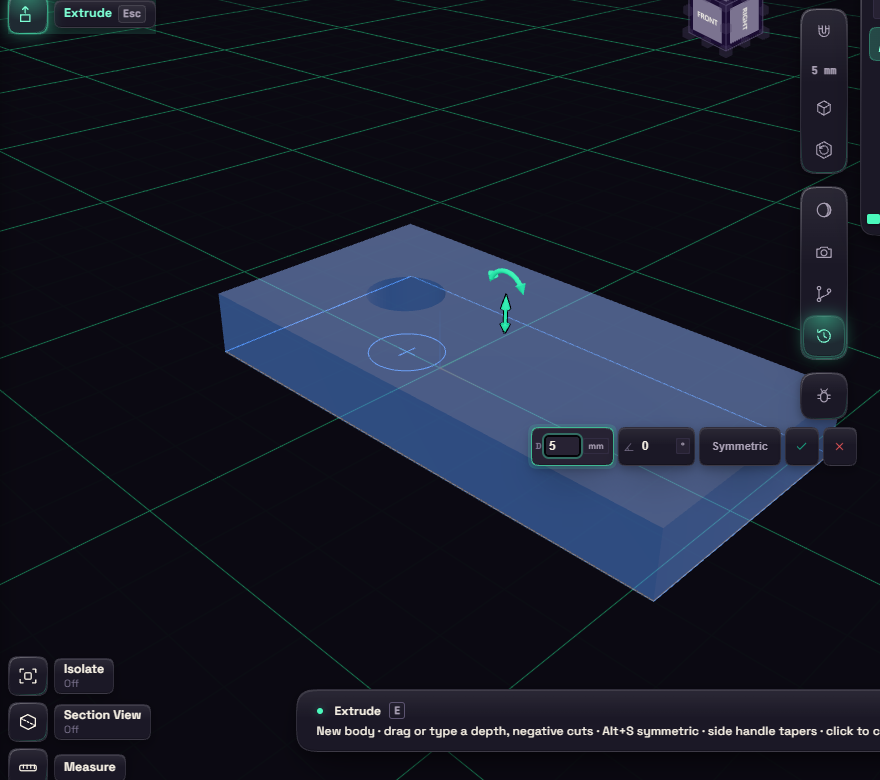Screen dimensions: 880x780
Task: Click the Section View cube icon
Action: (x=28, y=722)
